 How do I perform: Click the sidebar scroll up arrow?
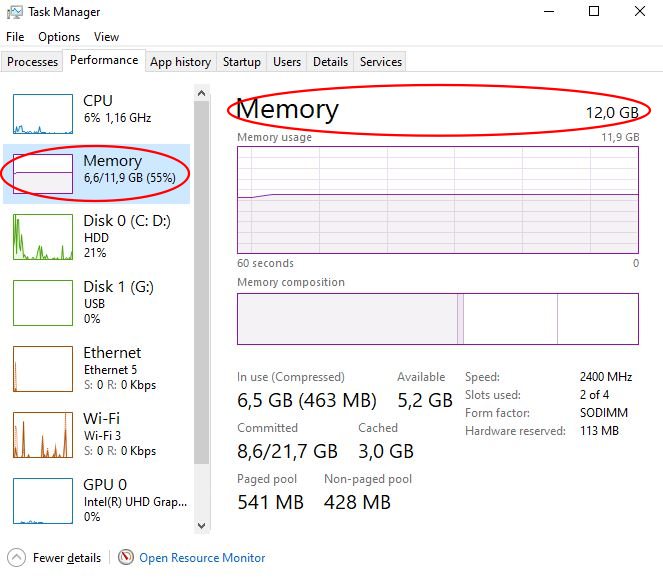[x=202, y=93]
